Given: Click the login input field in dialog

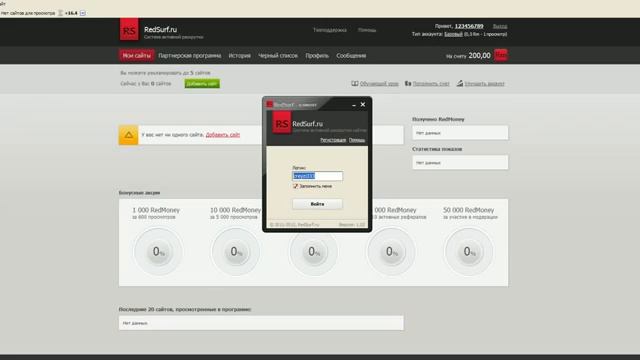Looking at the screenshot, I should [x=318, y=176].
